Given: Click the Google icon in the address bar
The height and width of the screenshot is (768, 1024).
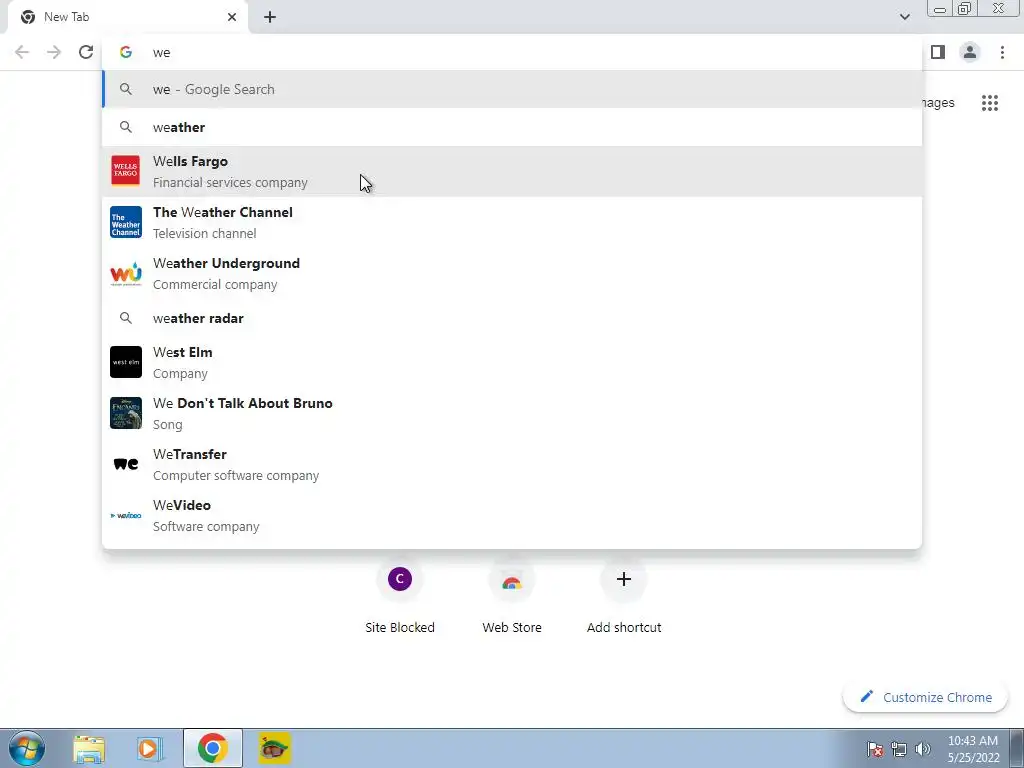Looking at the screenshot, I should pyautogui.click(x=126, y=52).
